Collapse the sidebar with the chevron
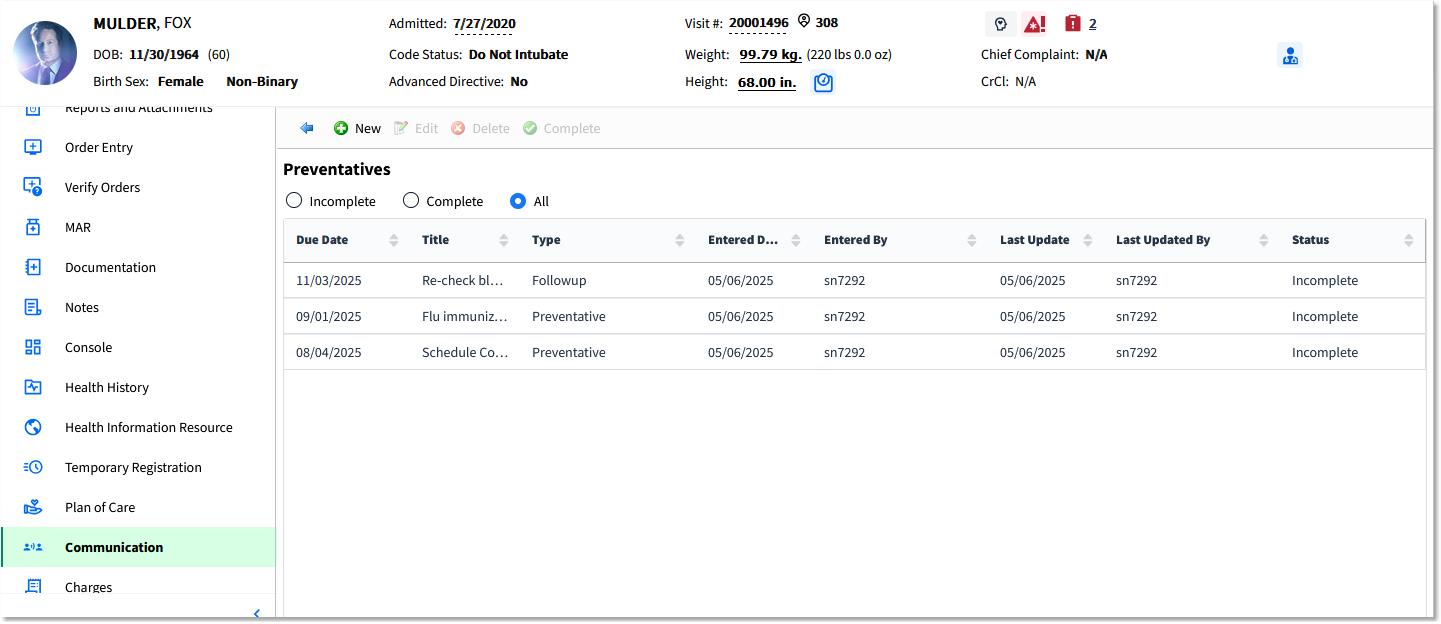This screenshot has width=1441, height=624. 256,613
